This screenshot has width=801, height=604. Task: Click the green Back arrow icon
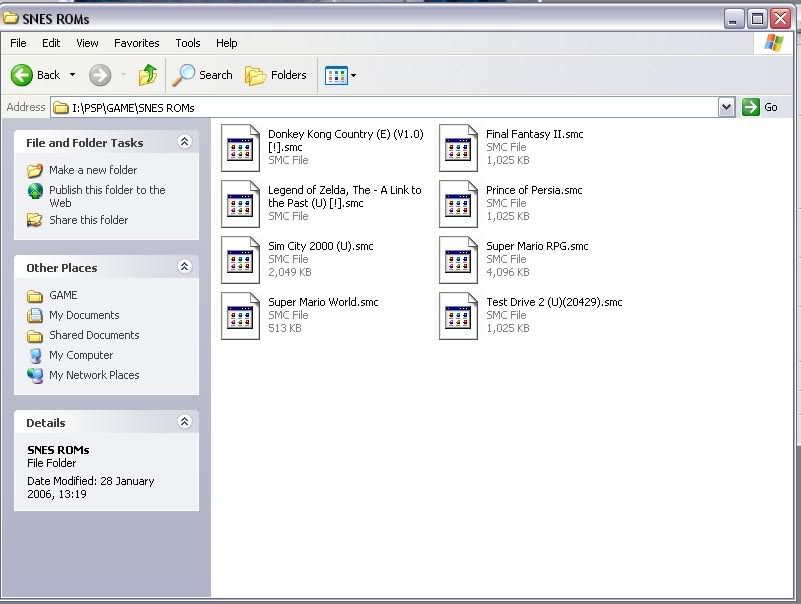[21, 75]
